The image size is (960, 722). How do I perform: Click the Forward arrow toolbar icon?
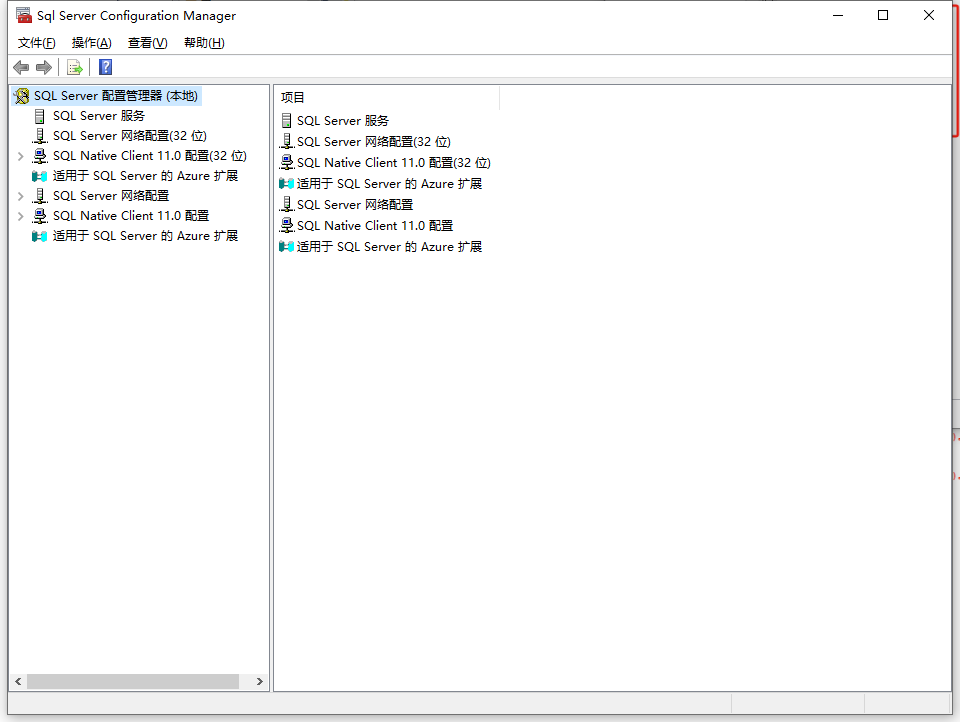(x=43, y=67)
